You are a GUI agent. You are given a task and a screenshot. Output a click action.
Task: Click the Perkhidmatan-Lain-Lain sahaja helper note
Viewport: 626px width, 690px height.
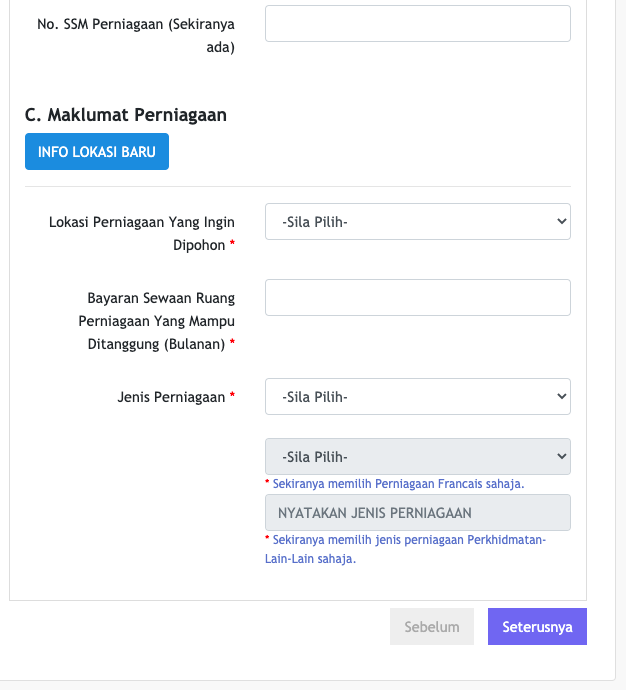click(408, 549)
